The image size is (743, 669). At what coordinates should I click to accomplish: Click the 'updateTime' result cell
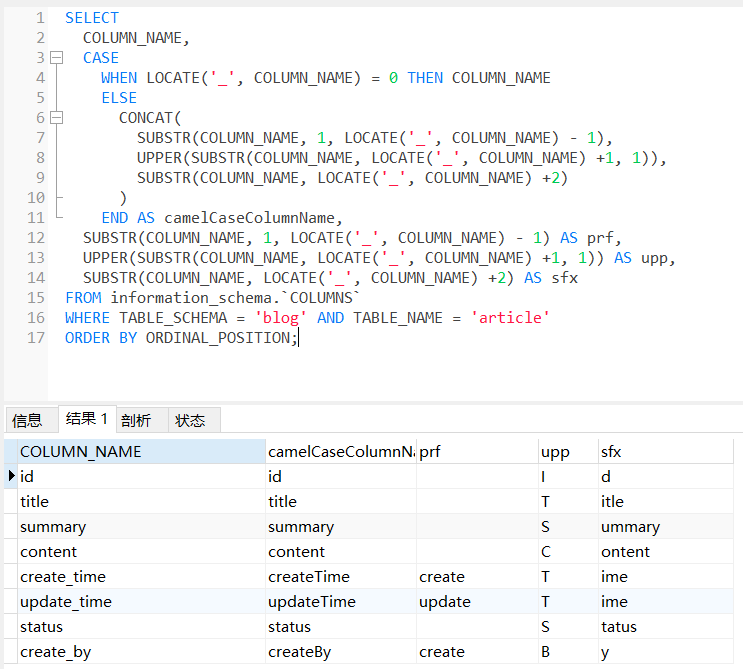click(341, 602)
